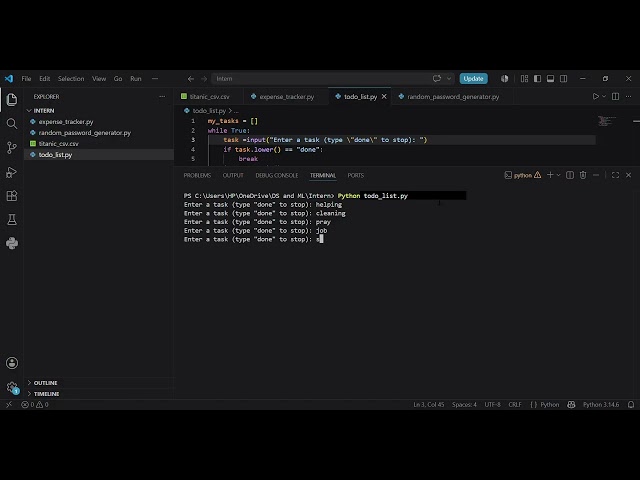Image resolution: width=640 pixels, height=480 pixels.
Task: Collapse the INTERN folder
Action: (x=44, y=111)
